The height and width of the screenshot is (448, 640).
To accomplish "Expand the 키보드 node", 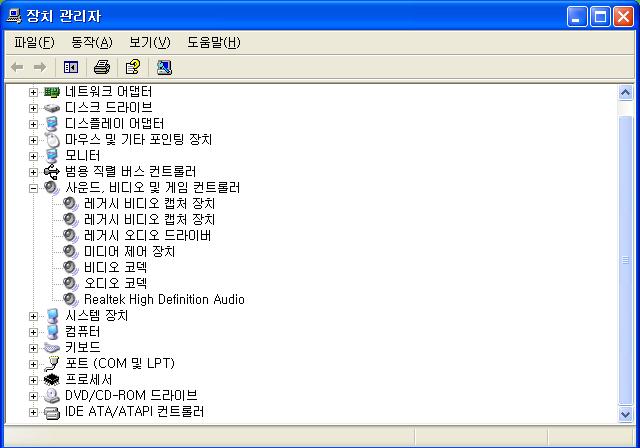I will pos(33,348).
